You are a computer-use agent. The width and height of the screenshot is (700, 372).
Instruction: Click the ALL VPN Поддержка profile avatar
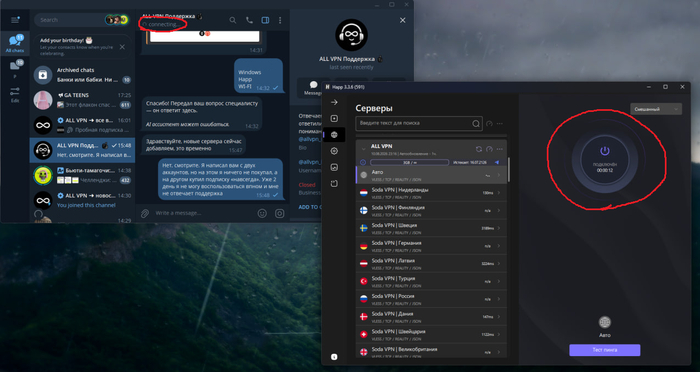[351, 35]
